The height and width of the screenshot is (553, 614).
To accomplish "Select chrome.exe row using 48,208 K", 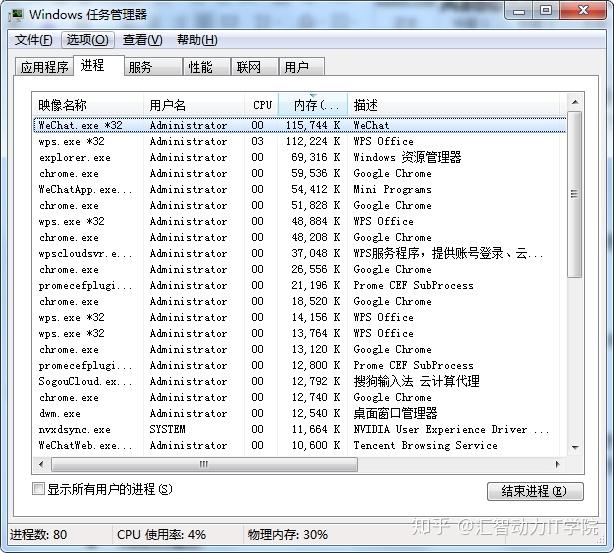I will tap(300, 237).
